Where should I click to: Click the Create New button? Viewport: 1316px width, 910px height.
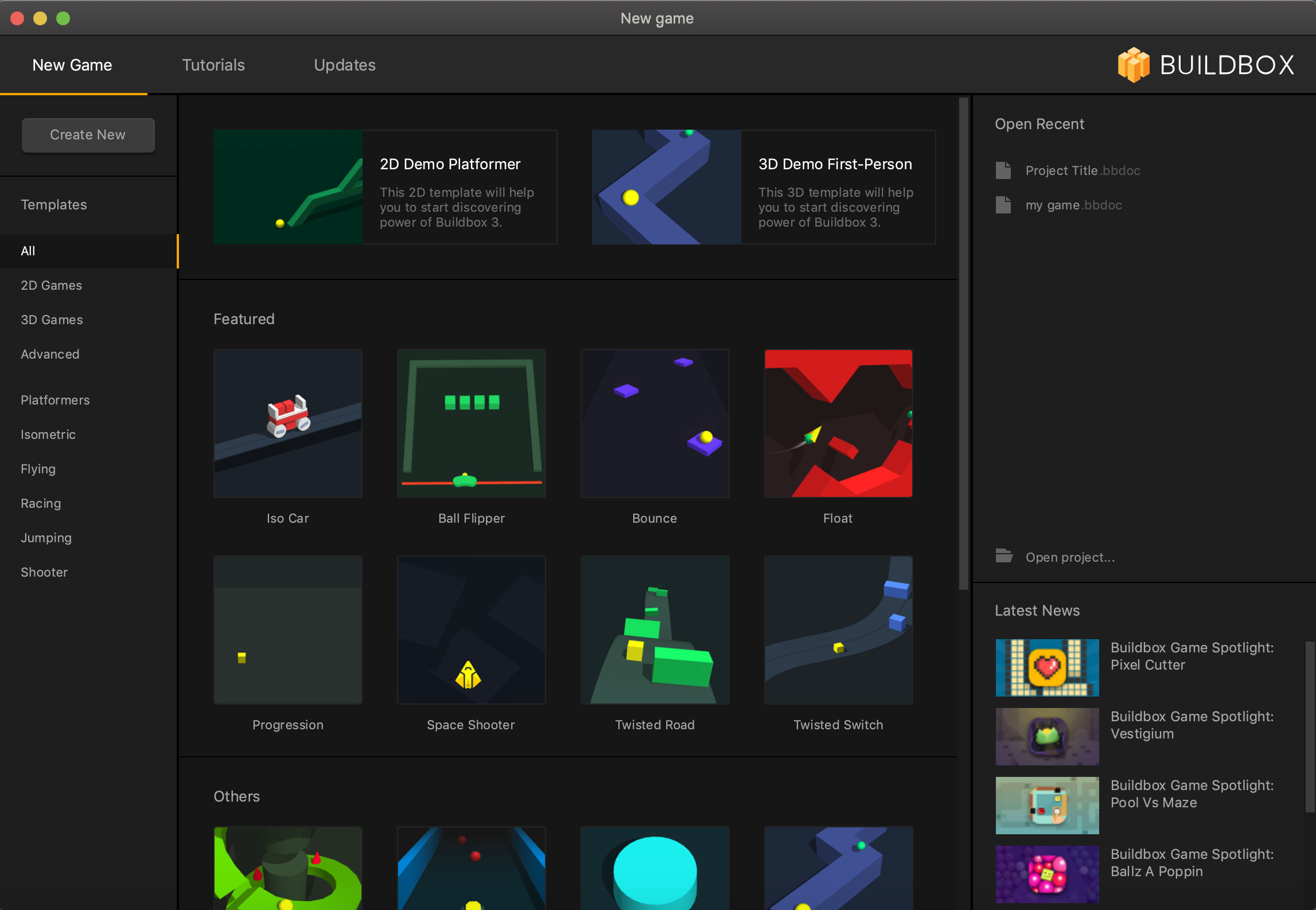pos(88,135)
